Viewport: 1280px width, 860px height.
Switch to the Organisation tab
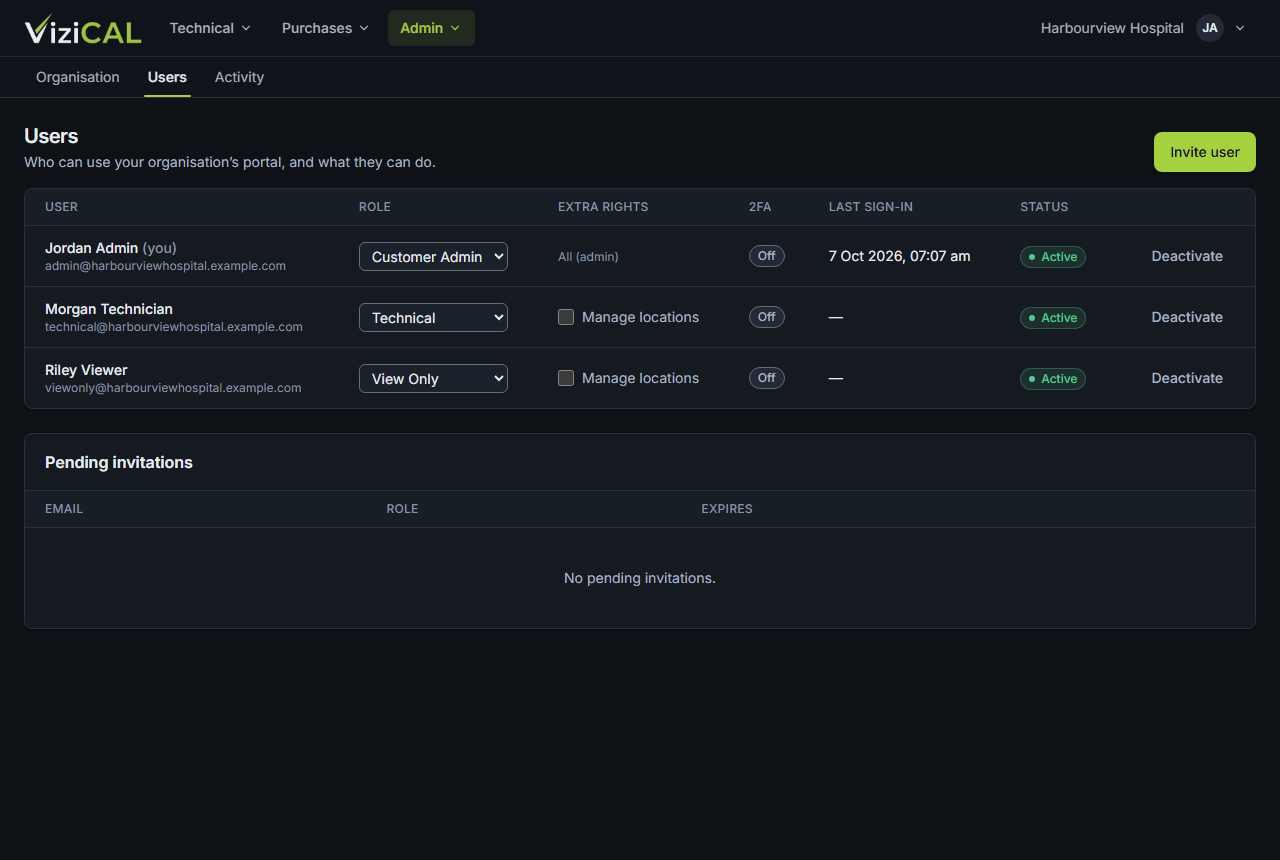pyautogui.click(x=78, y=77)
